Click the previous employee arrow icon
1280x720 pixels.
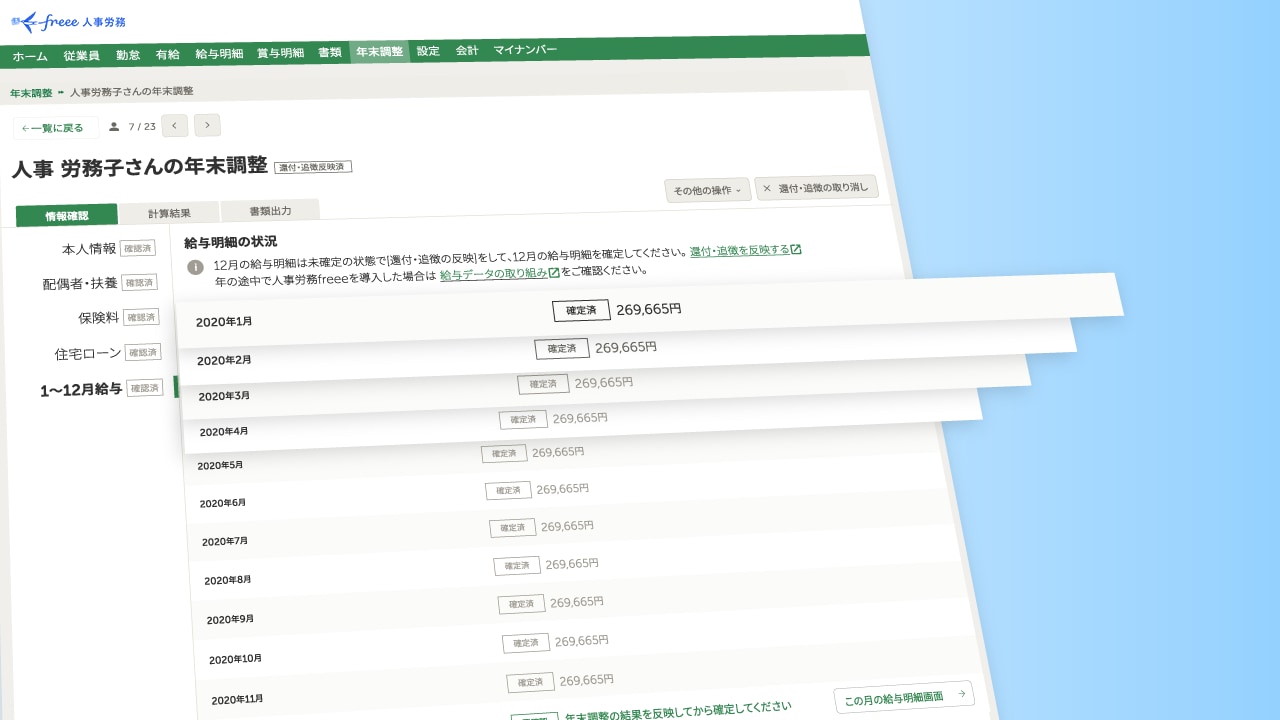175,125
